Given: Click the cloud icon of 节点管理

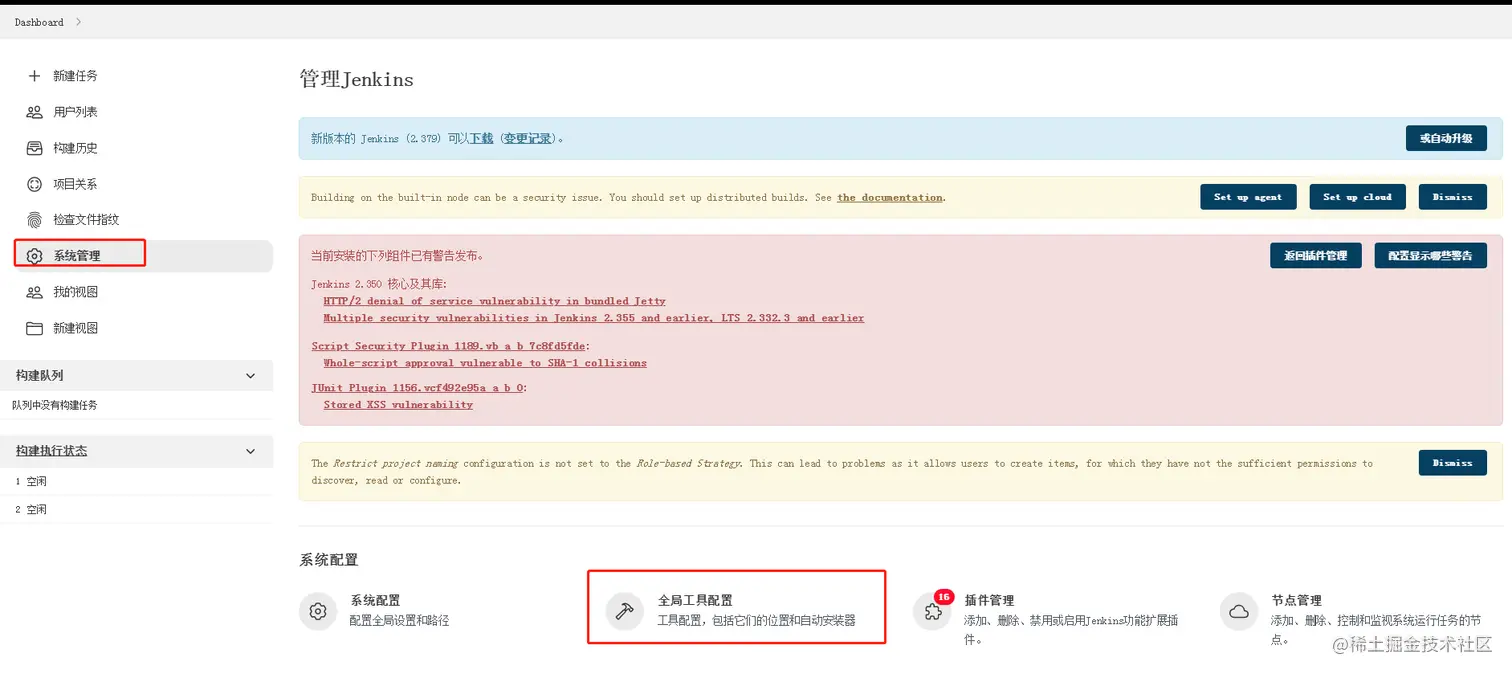Looking at the screenshot, I should click(x=1239, y=610).
